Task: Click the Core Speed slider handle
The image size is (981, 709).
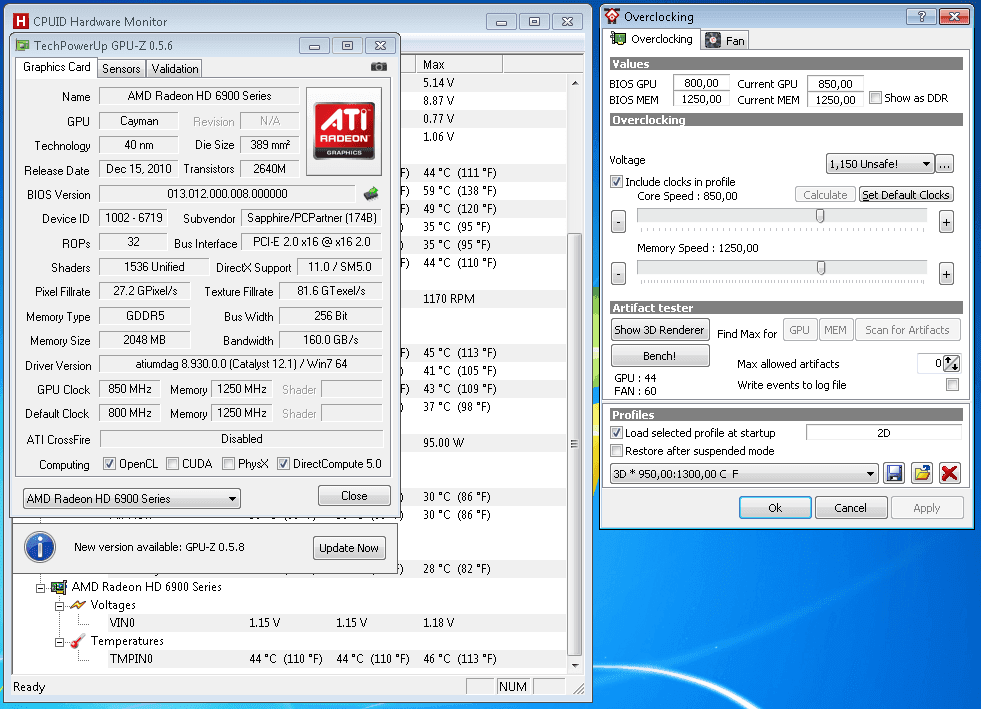Action: (x=820, y=216)
